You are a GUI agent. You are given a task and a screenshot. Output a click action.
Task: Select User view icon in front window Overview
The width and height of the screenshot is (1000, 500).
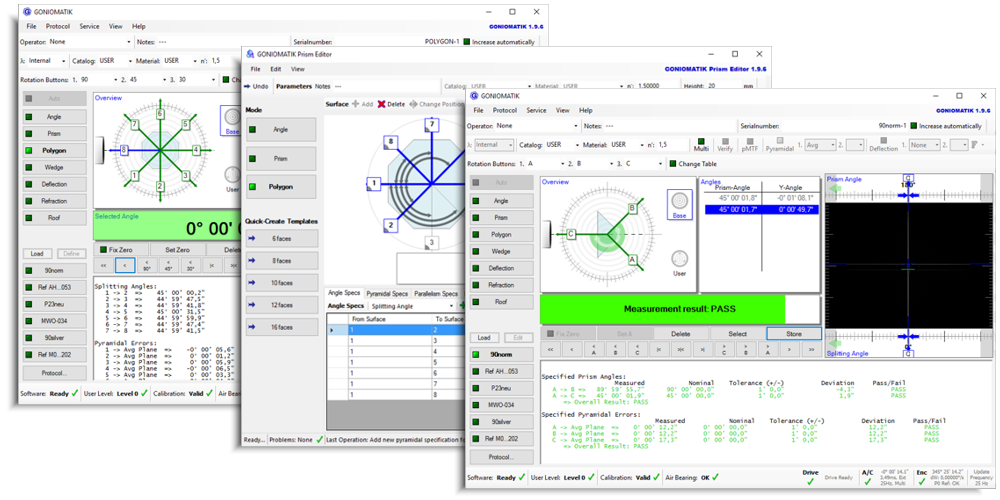(x=679, y=262)
